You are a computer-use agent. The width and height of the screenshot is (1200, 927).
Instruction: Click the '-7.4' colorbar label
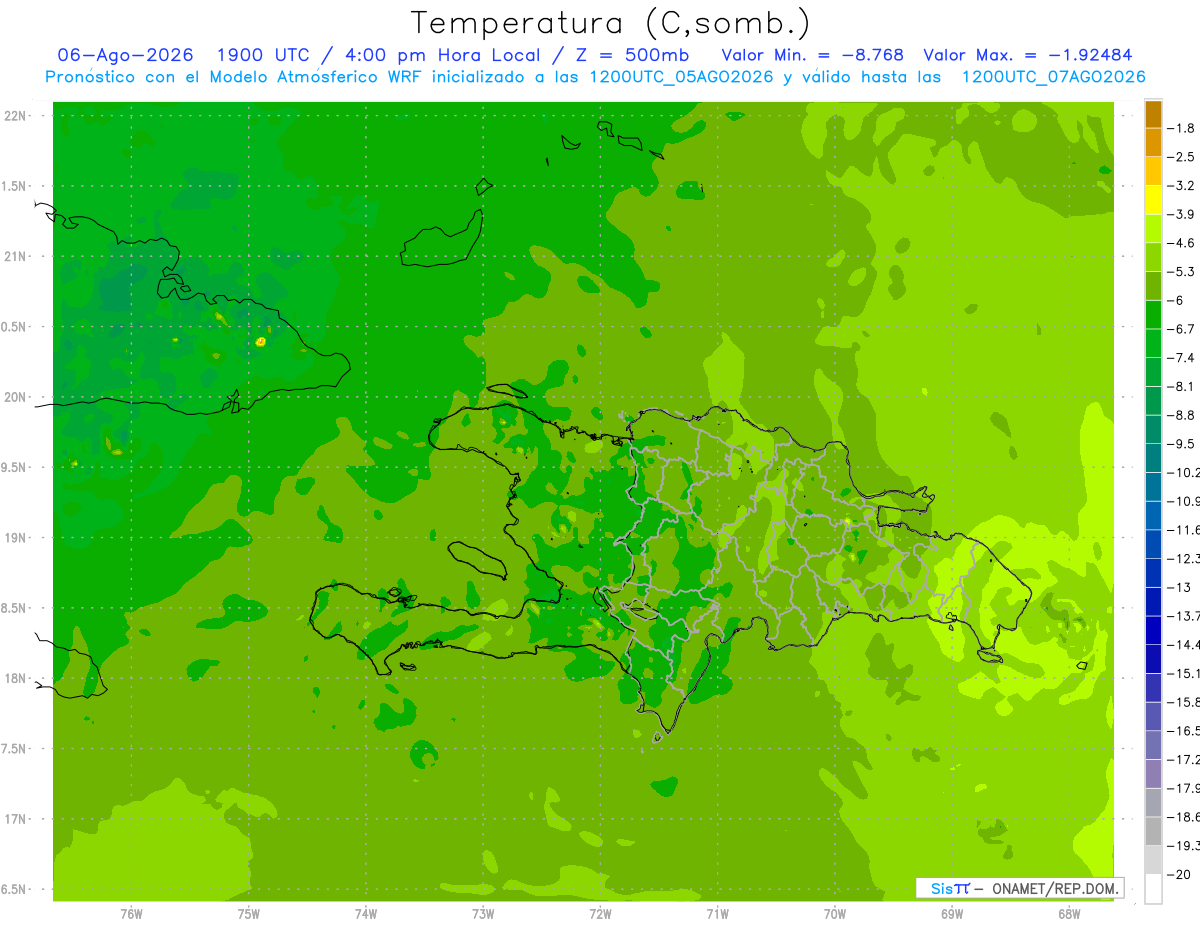[x=1183, y=358]
